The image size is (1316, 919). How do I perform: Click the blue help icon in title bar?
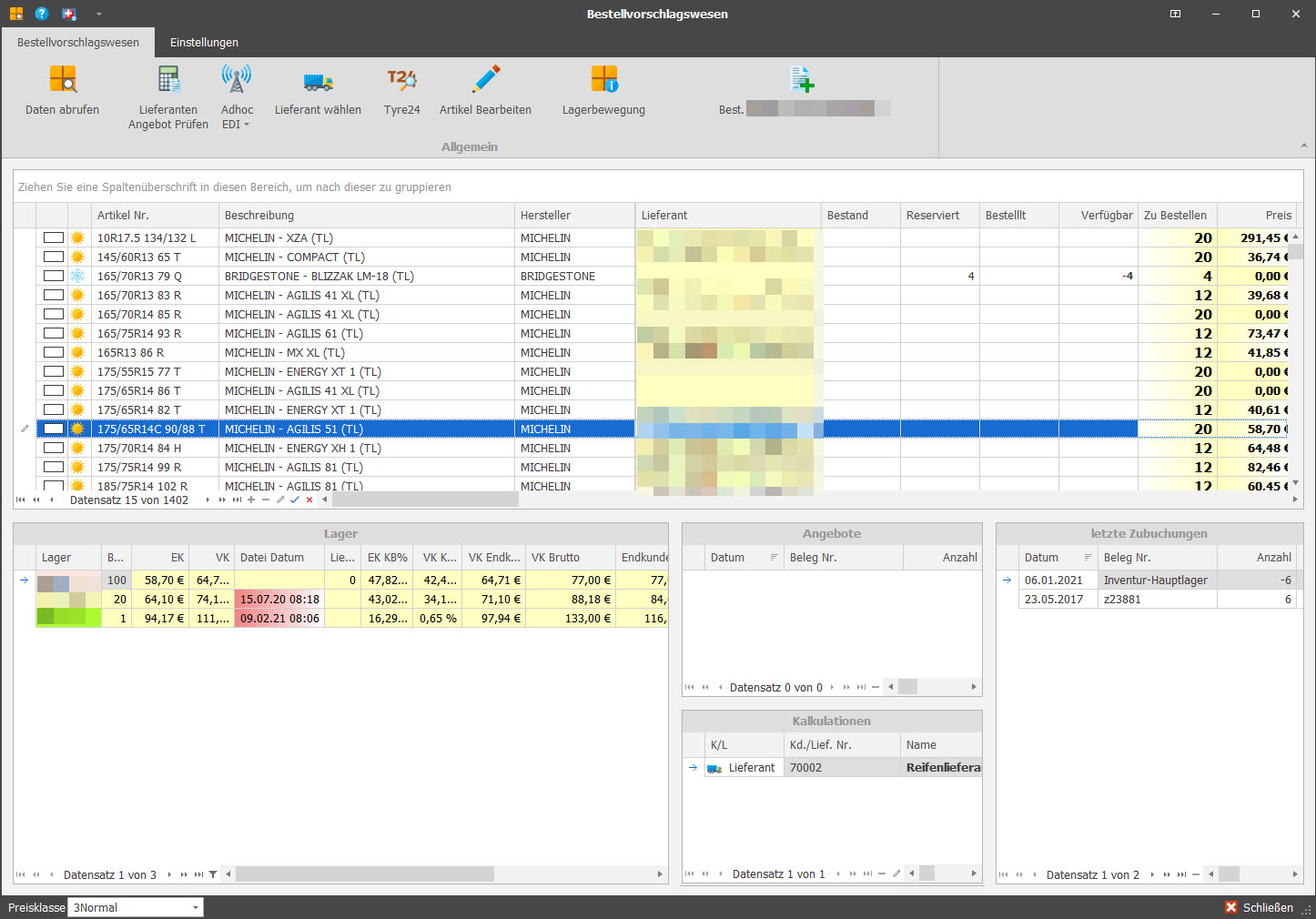[x=42, y=14]
